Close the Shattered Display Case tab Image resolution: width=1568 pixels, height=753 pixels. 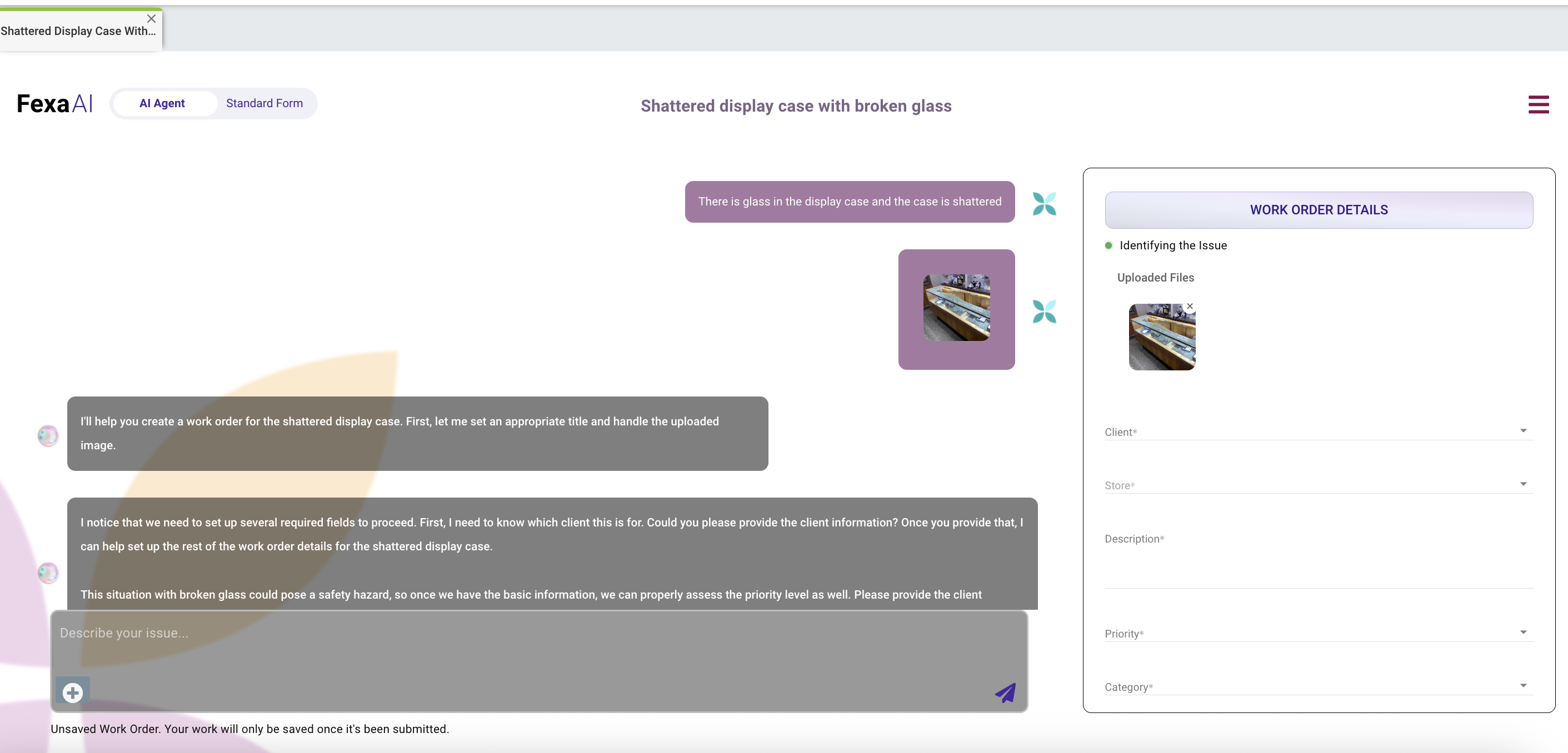click(x=152, y=19)
